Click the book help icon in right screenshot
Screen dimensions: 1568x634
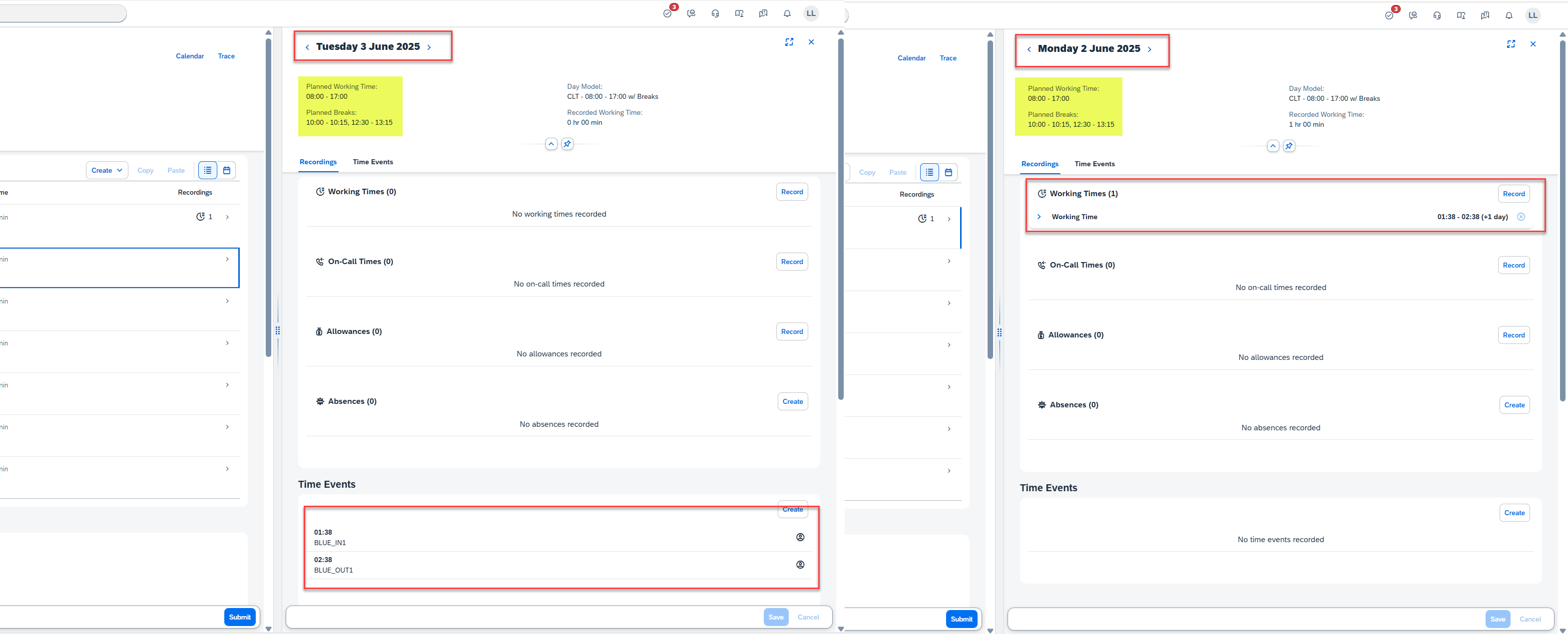click(x=1461, y=16)
